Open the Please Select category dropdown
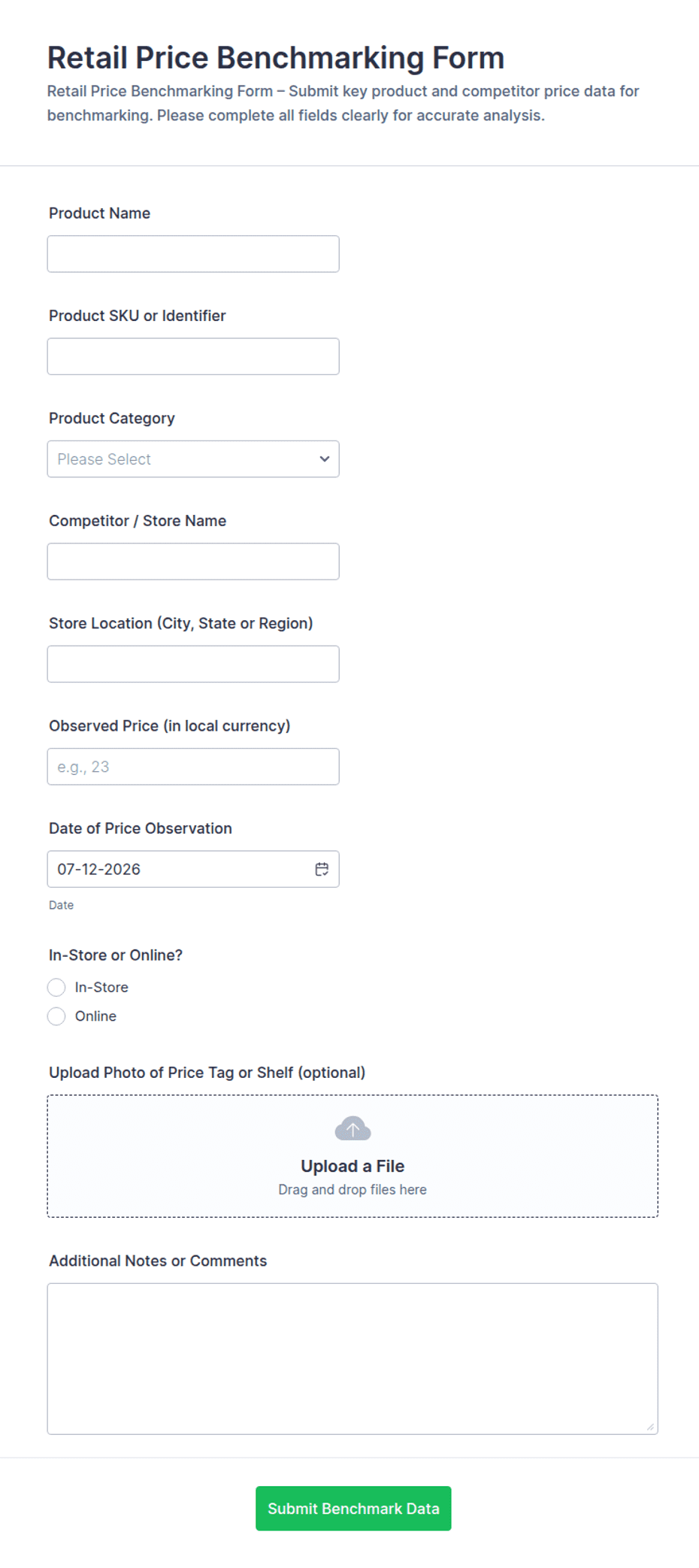Image resolution: width=699 pixels, height=1568 pixels. (193, 459)
